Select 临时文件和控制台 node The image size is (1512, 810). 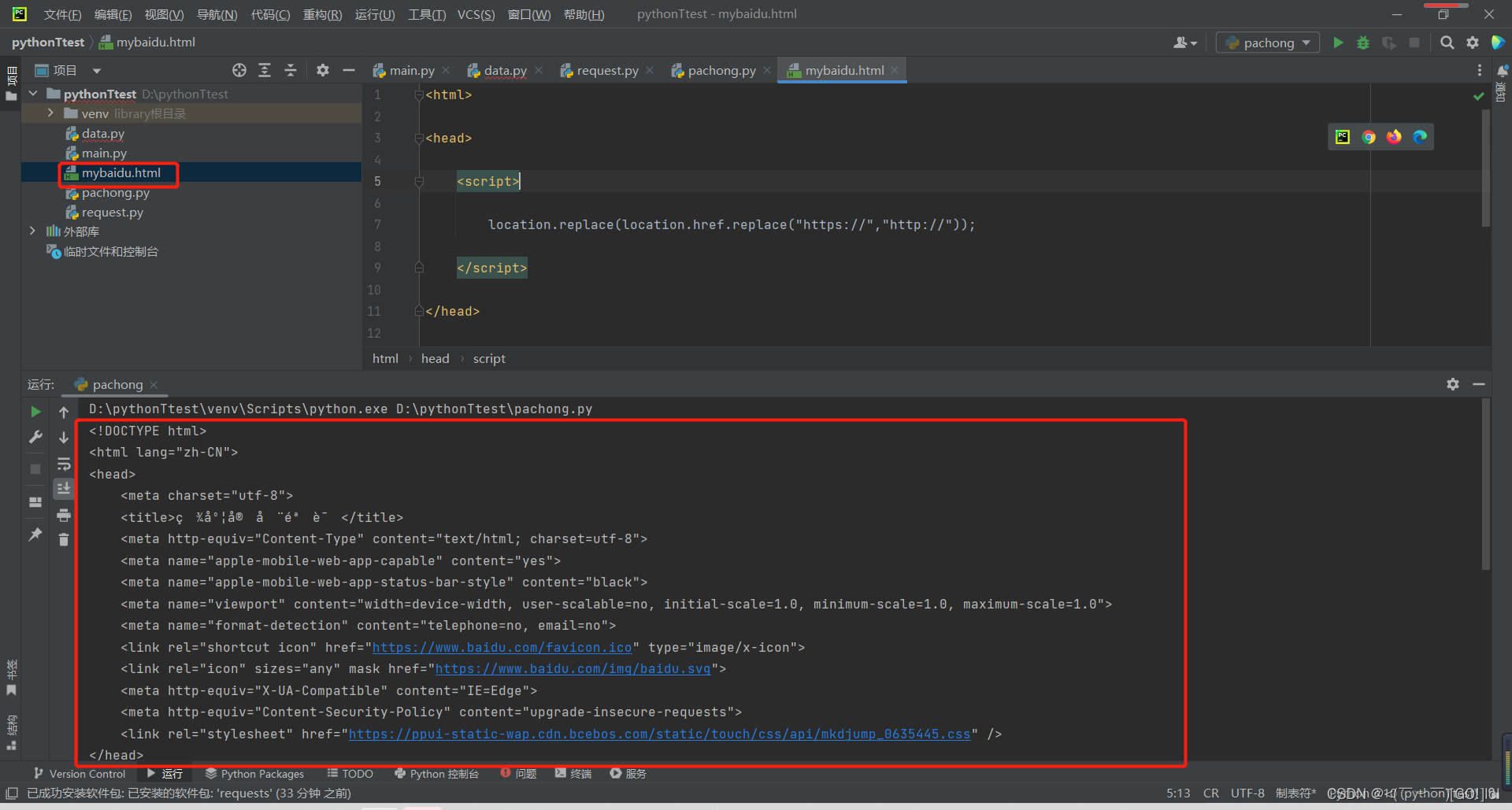click(x=110, y=252)
